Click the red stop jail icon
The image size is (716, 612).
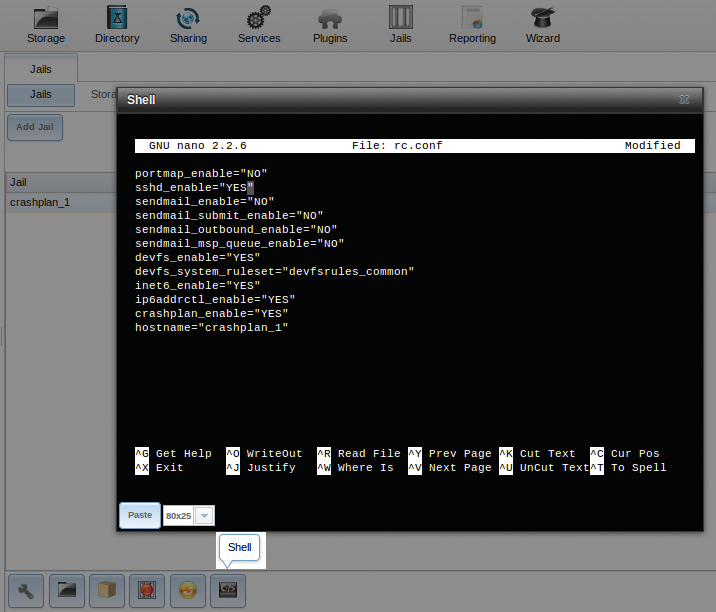pos(147,591)
